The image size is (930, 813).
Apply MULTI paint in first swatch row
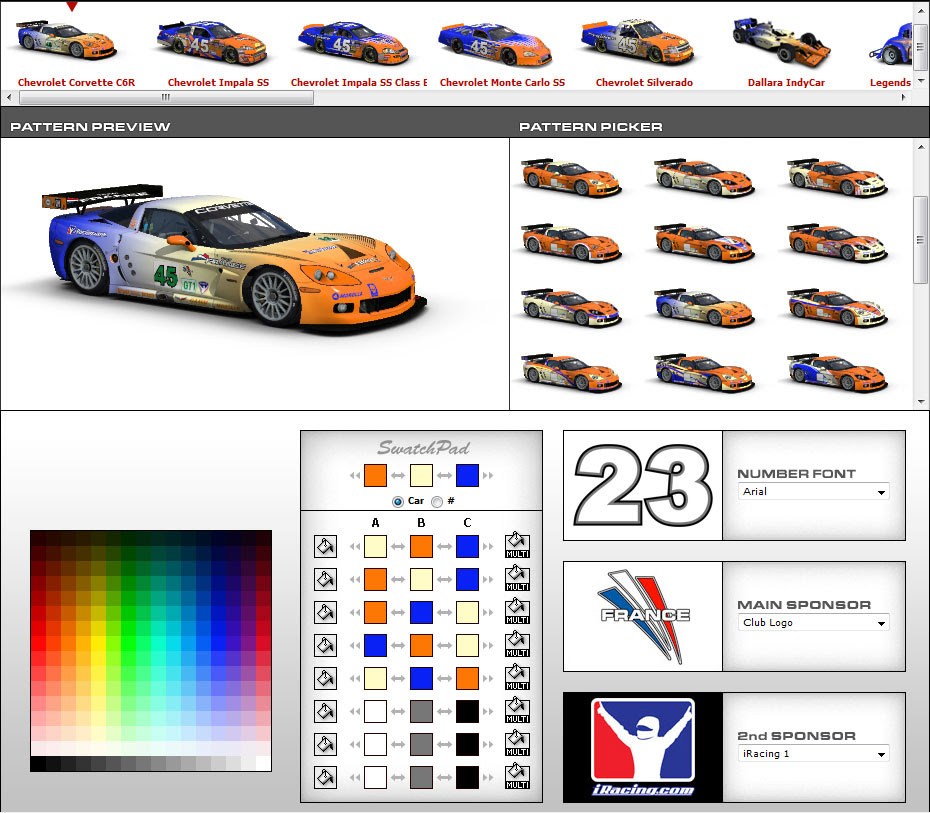[x=517, y=546]
